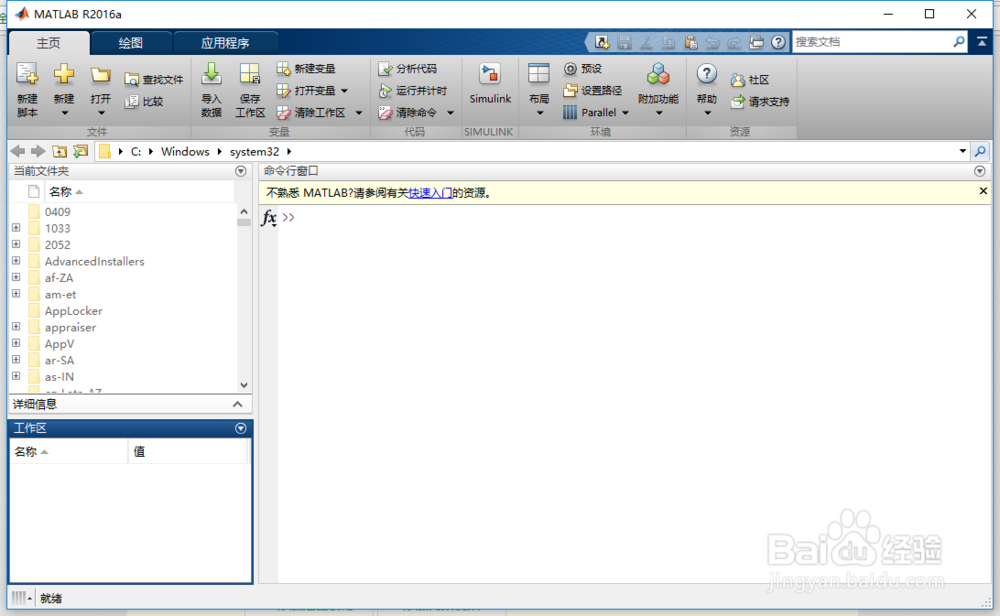Click Save Workspace (保存工作区) icon
The image size is (1000, 616).
(249, 75)
